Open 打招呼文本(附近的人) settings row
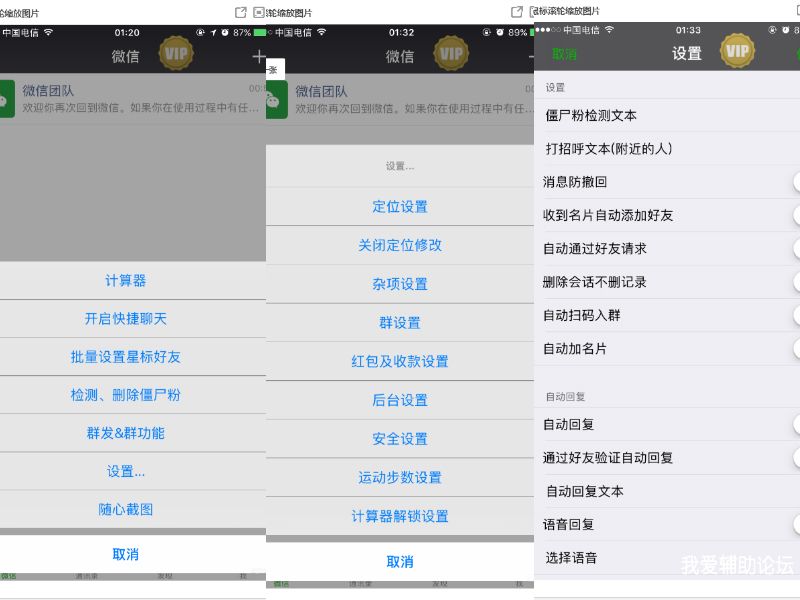This screenshot has height=600, width=800. pos(667,148)
